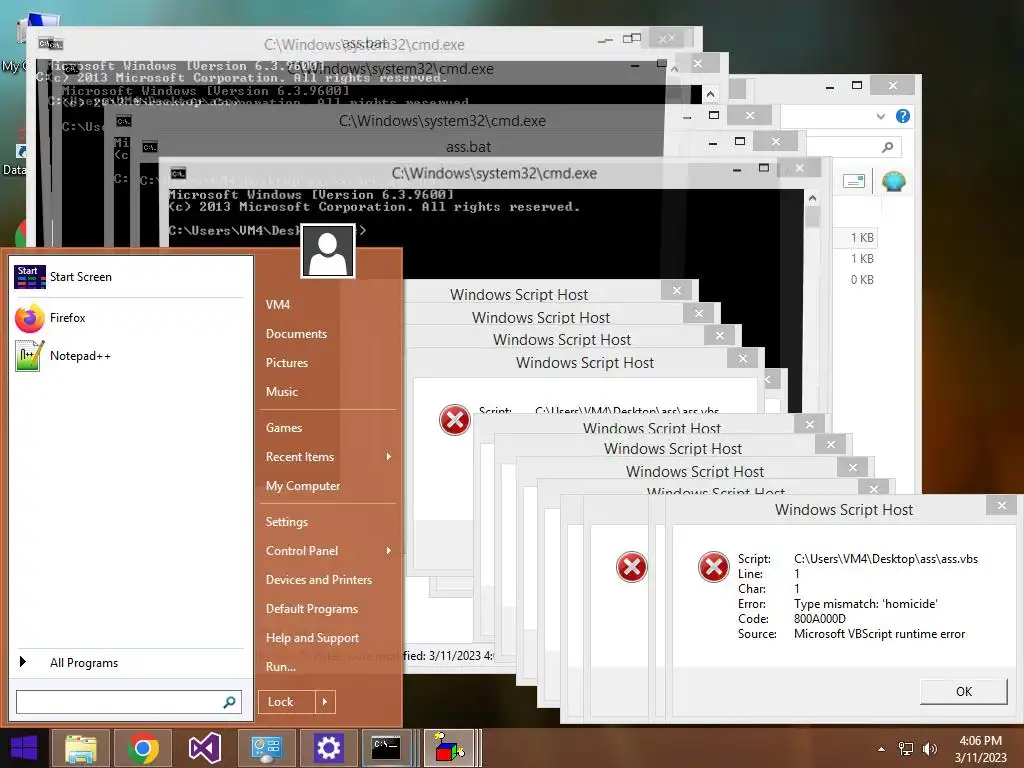Open the volume speaker tray icon
Image resolution: width=1024 pixels, height=768 pixels.
click(929, 749)
